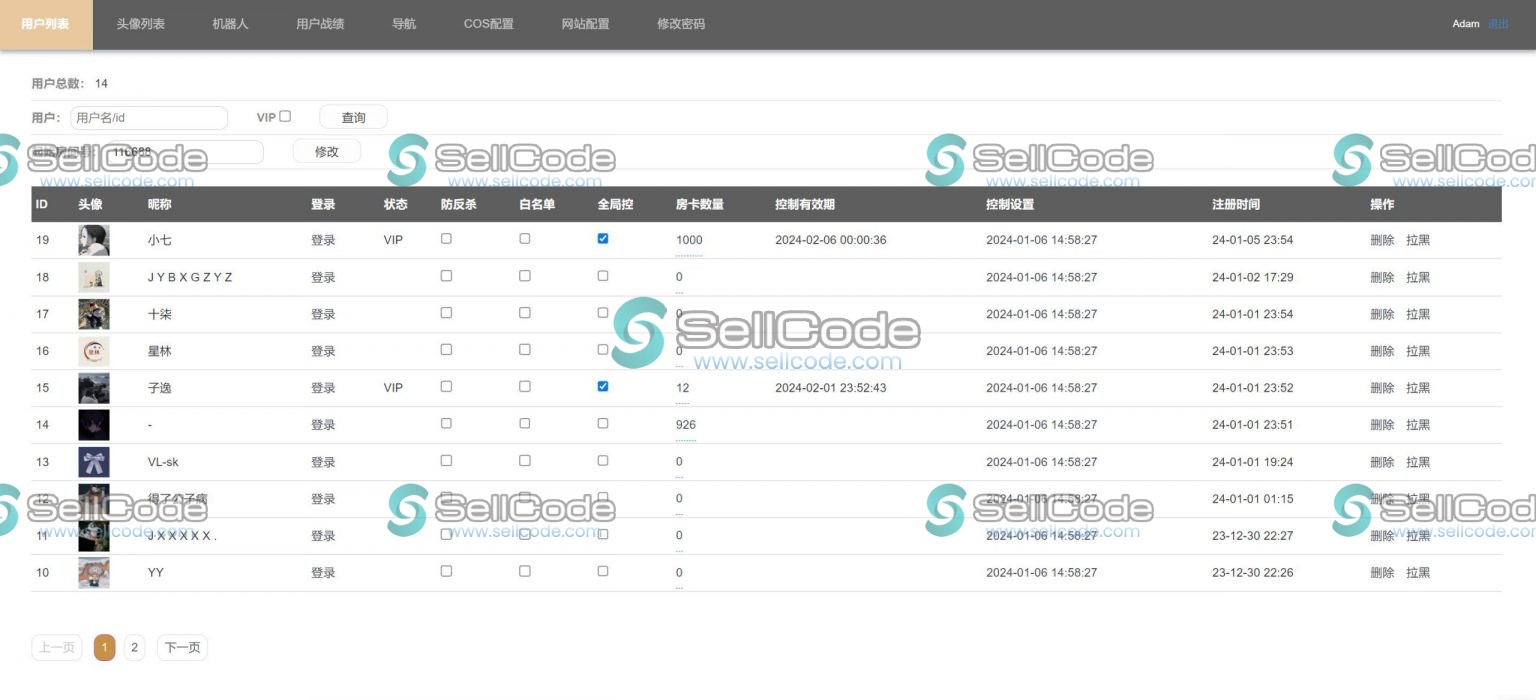Screen dimensions: 1536x700
Task: Enable 全局控 for user ID 14
Action: click(602, 424)
